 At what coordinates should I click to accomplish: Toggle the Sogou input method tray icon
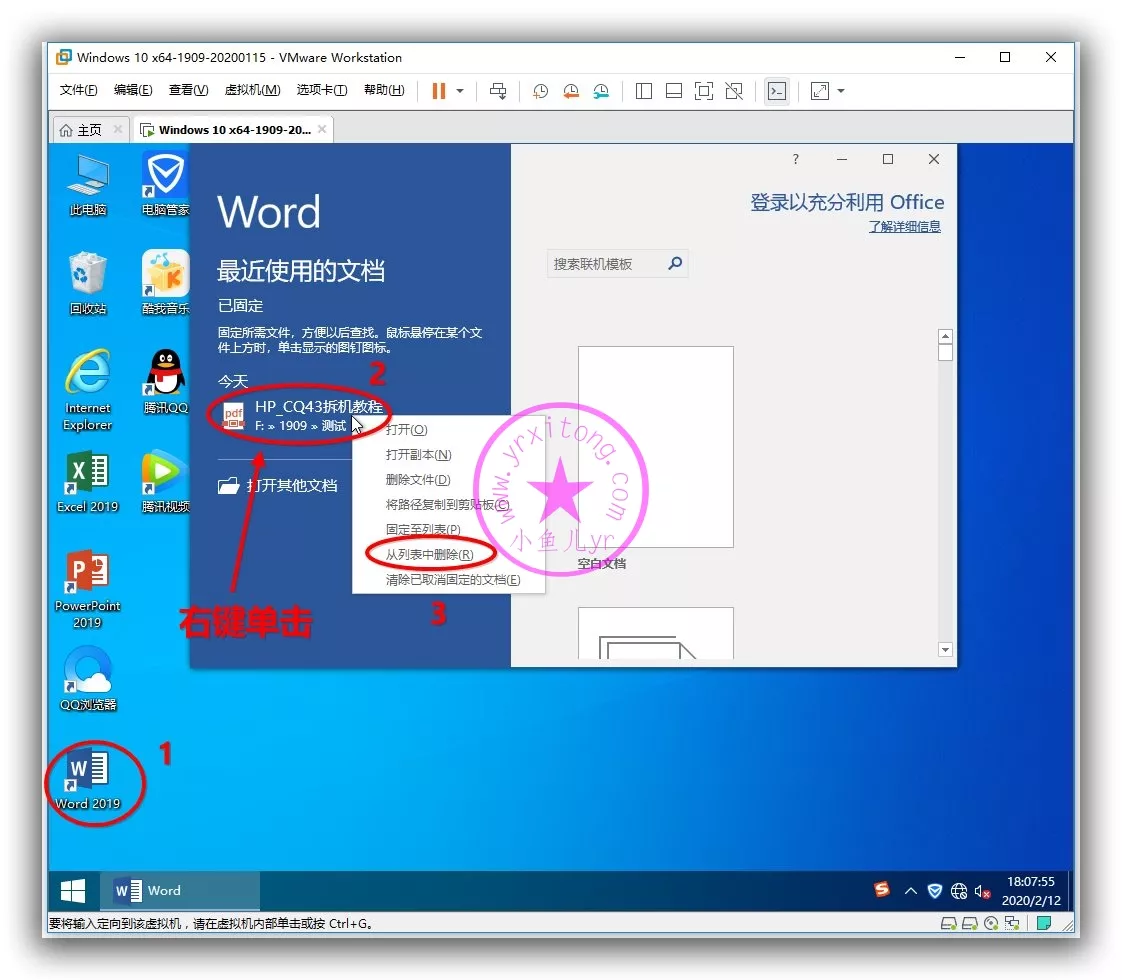tap(881, 890)
